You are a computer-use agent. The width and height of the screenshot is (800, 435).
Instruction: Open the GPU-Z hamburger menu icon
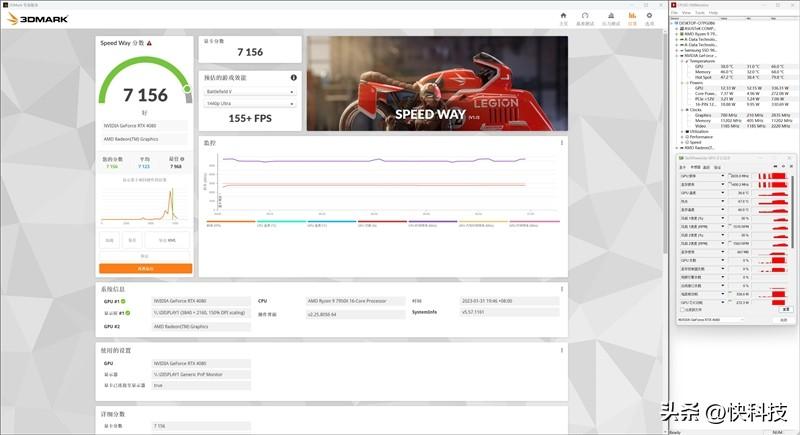point(791,167)
